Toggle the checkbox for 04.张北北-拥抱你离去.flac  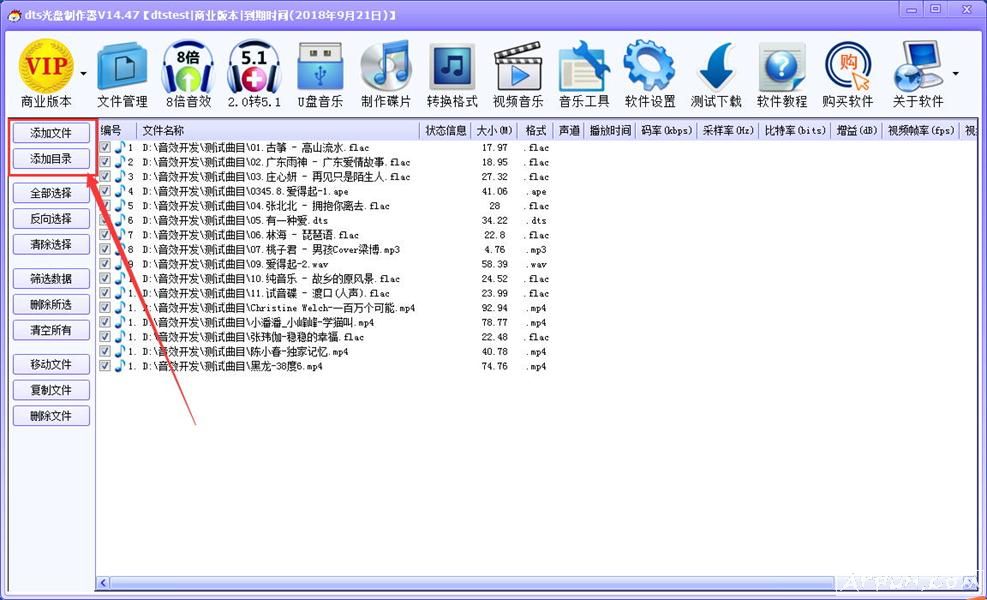pyautogui.click(x=105, y=206)
